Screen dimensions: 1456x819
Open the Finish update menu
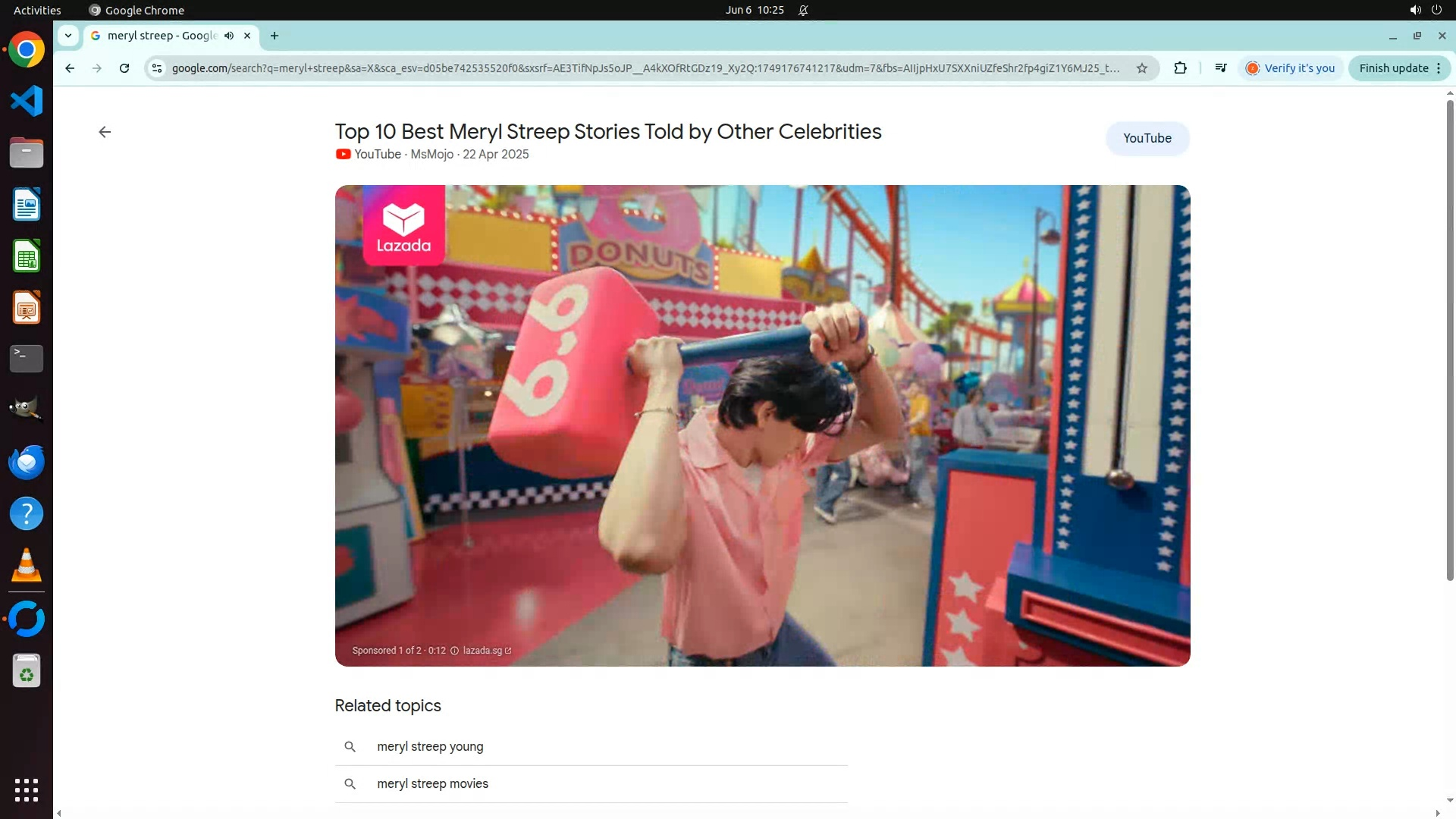[x=1399, y=68]
